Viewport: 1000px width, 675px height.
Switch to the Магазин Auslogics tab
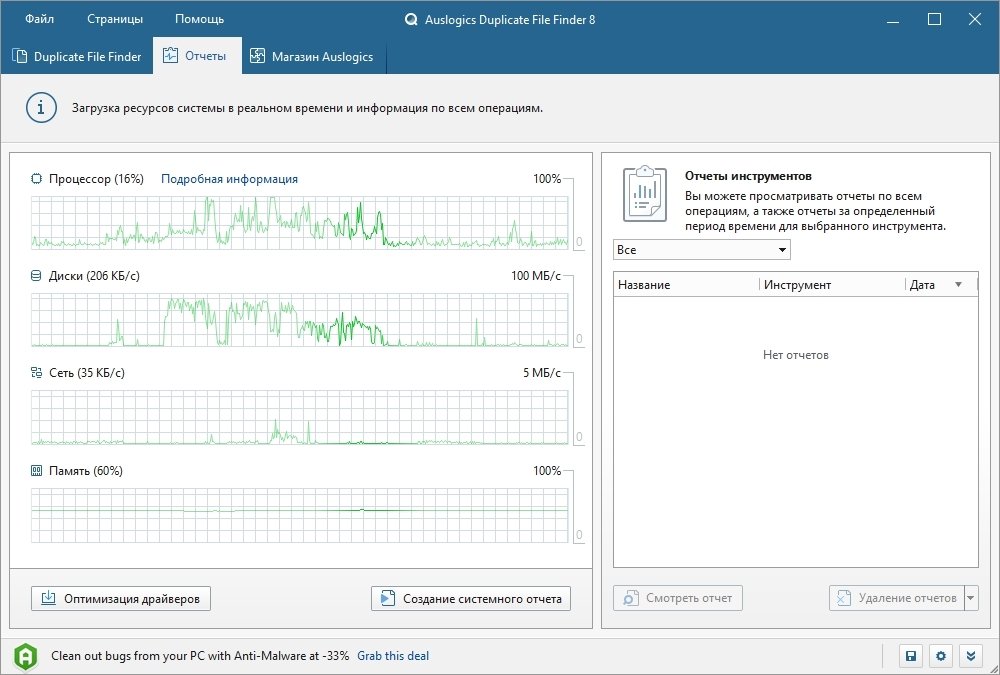point(311,57)
